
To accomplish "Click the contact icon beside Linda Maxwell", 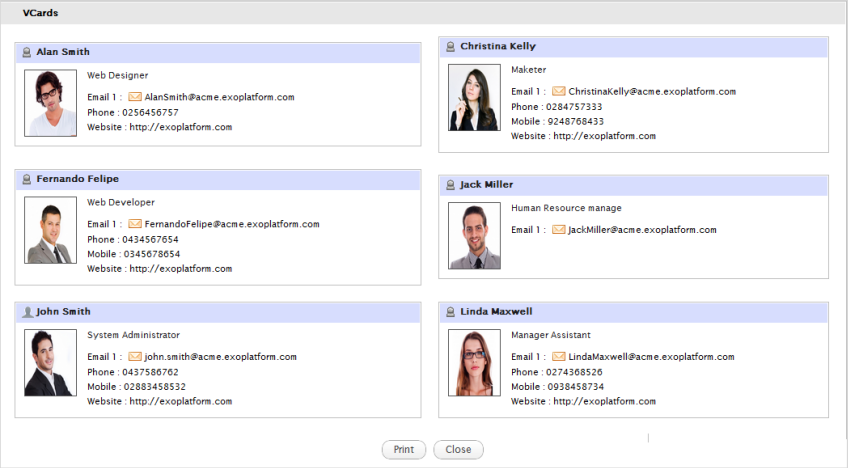I will point(451,312).
